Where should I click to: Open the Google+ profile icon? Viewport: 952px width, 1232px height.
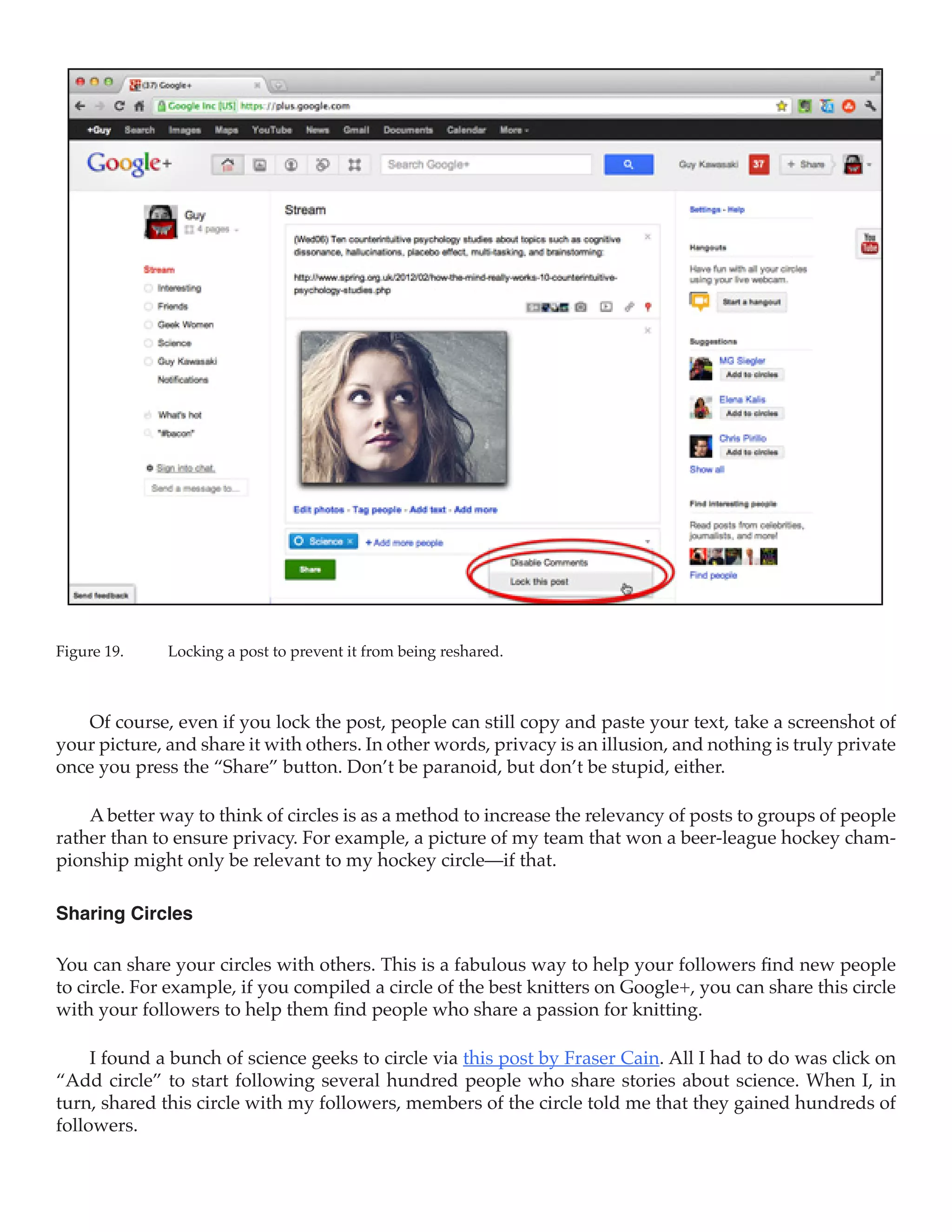tap(291, 165)
